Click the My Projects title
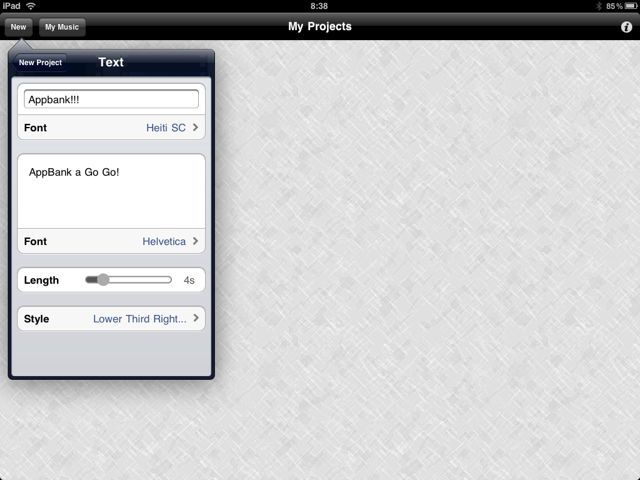640x480 pixels. point(320,27)
